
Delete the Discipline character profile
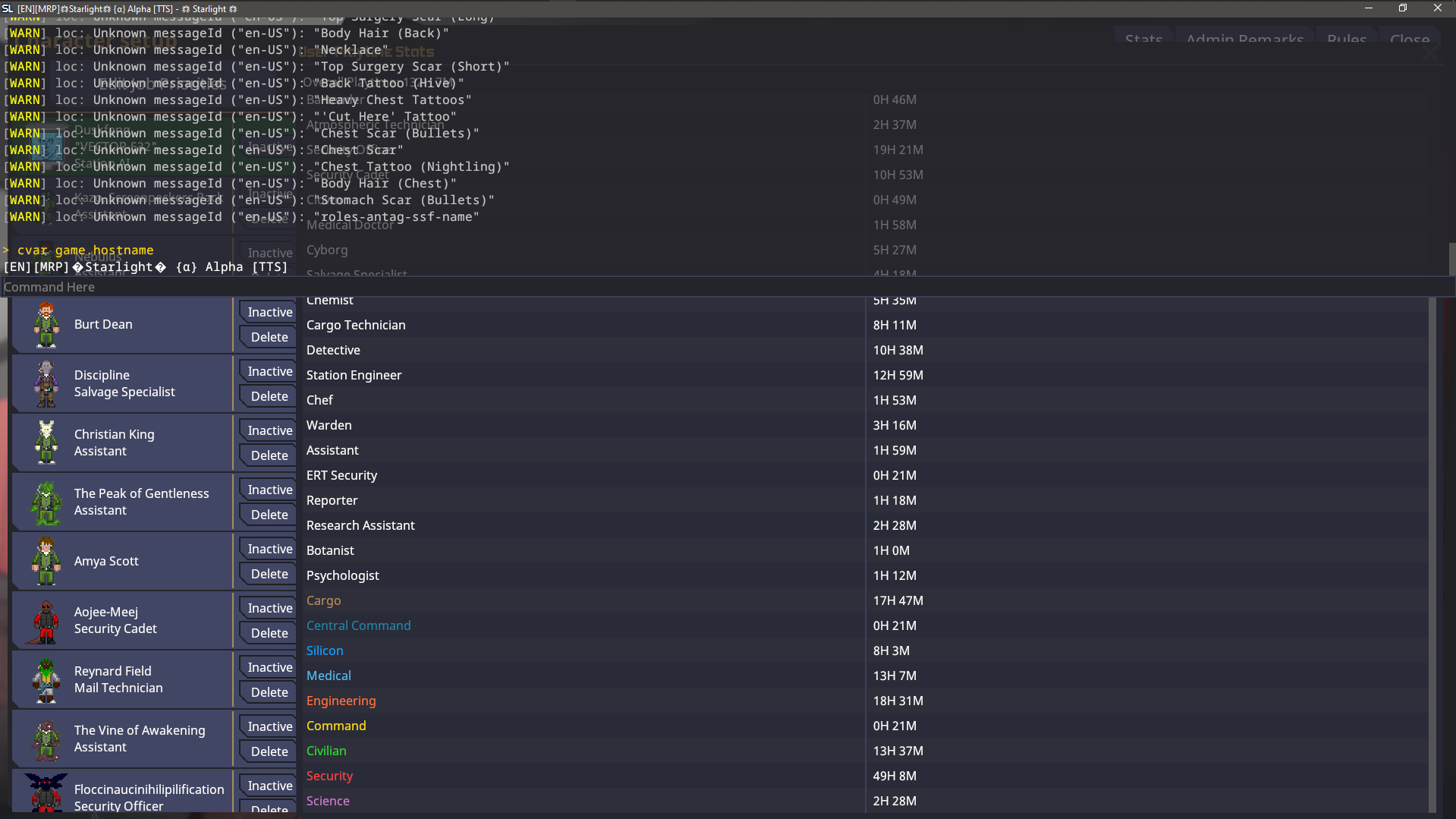269,396
